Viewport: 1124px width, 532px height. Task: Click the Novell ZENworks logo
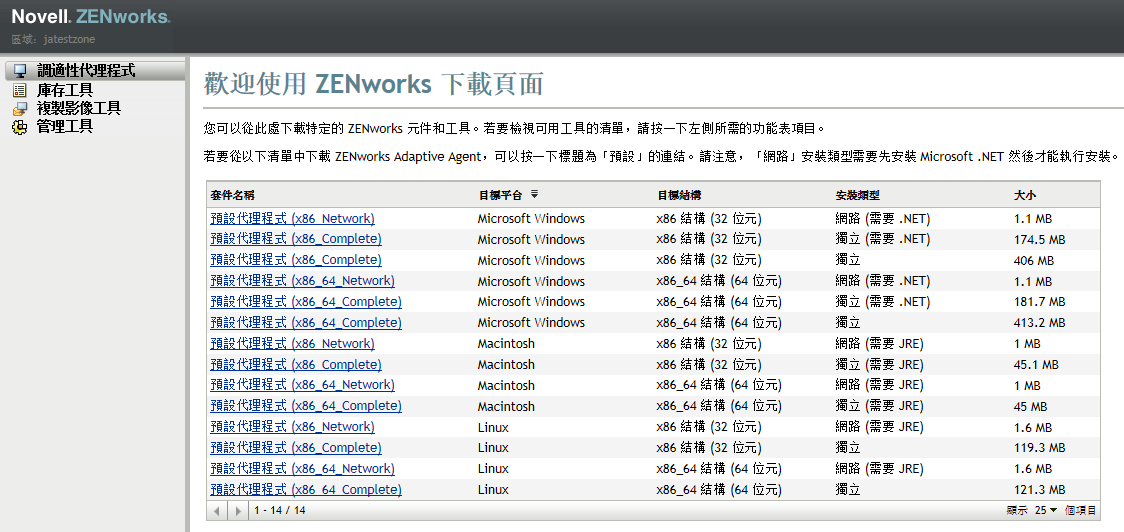(x=91, y=16)
